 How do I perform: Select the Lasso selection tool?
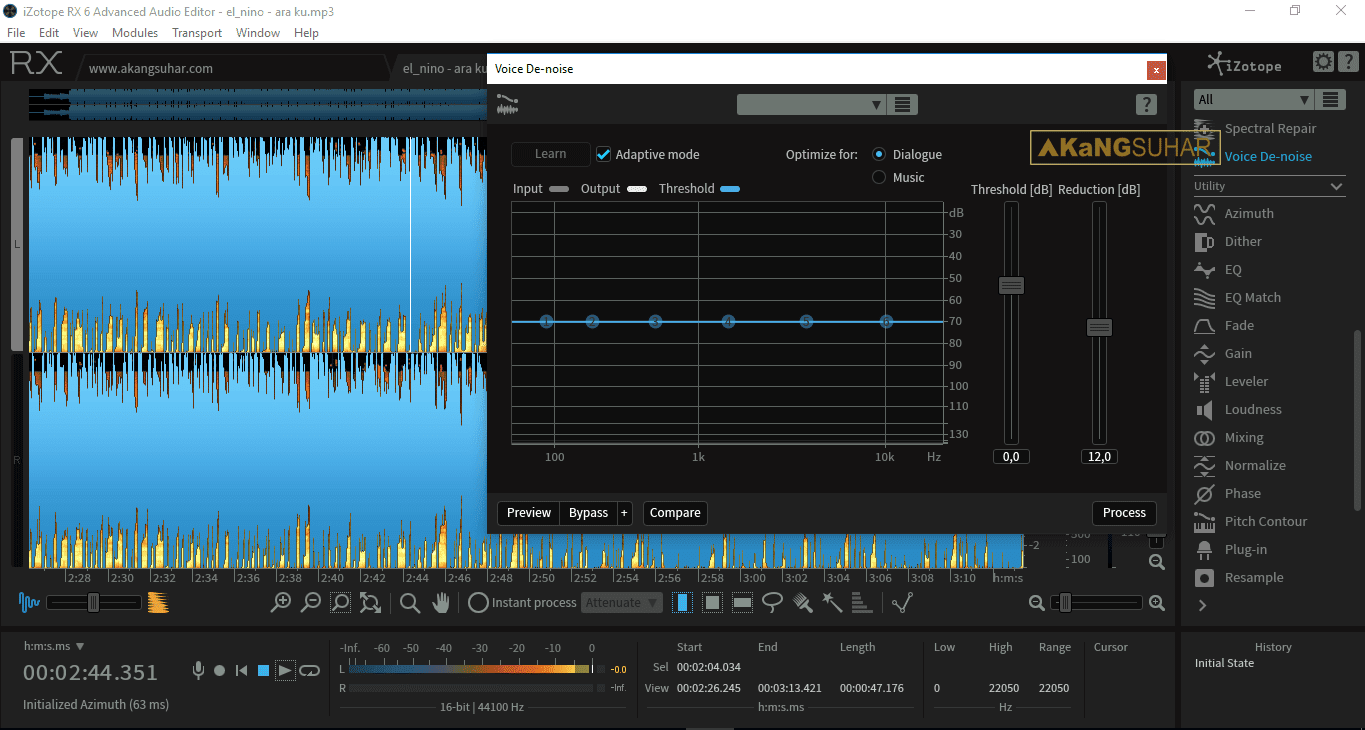(772, 602)
